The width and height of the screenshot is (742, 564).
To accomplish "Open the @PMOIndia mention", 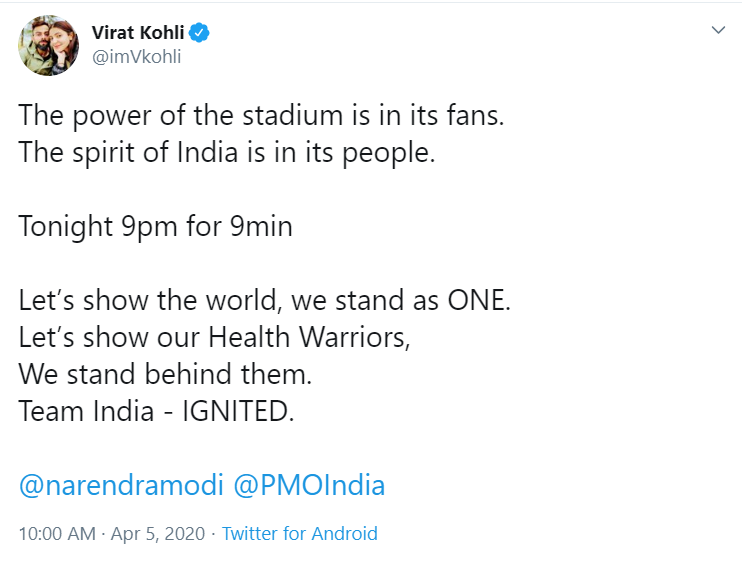I will click(309, 486).
